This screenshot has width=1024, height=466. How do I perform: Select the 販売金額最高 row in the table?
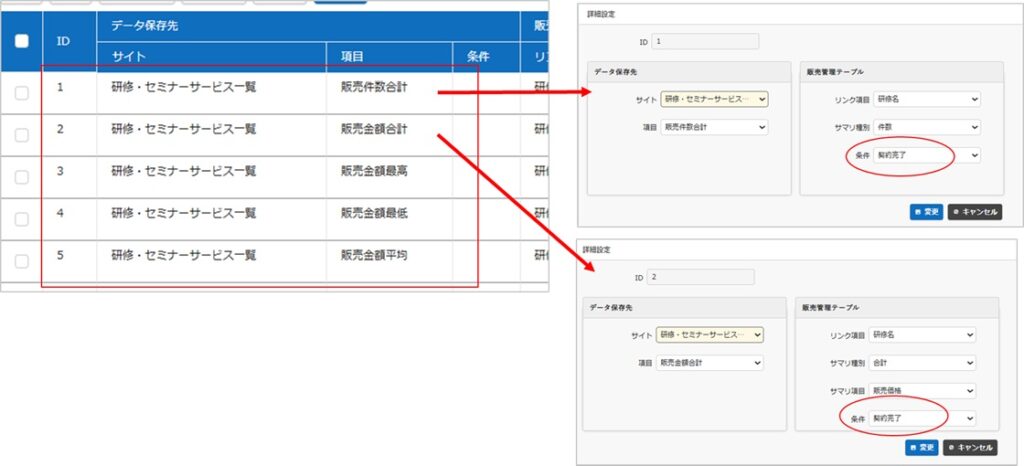click(x=374, y=171)
